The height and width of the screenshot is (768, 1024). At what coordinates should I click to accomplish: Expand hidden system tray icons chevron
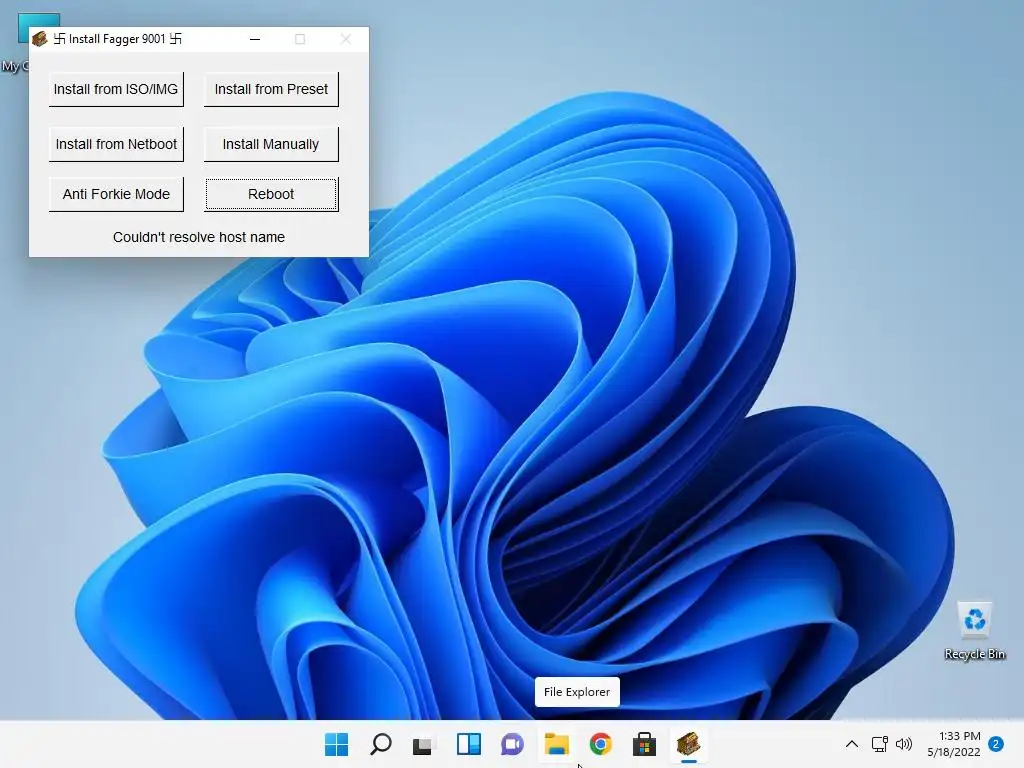(852, 744)
